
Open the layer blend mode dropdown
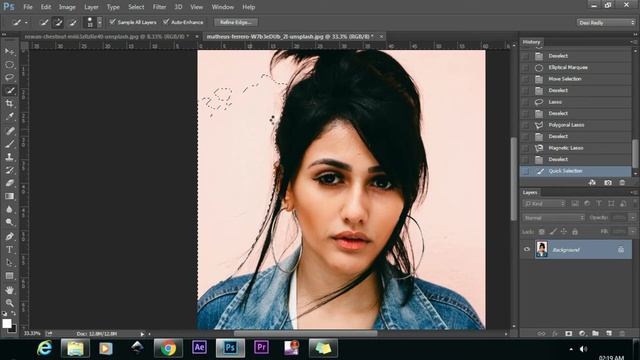[x=553, y=218]
